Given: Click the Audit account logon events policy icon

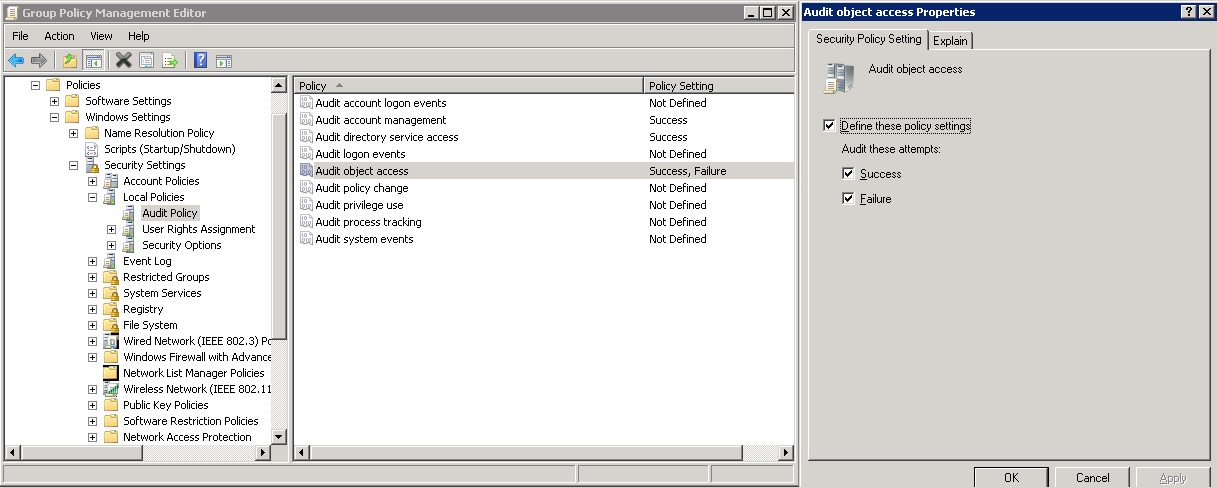Looking at the screenshot, I should (x=306, y=103).
